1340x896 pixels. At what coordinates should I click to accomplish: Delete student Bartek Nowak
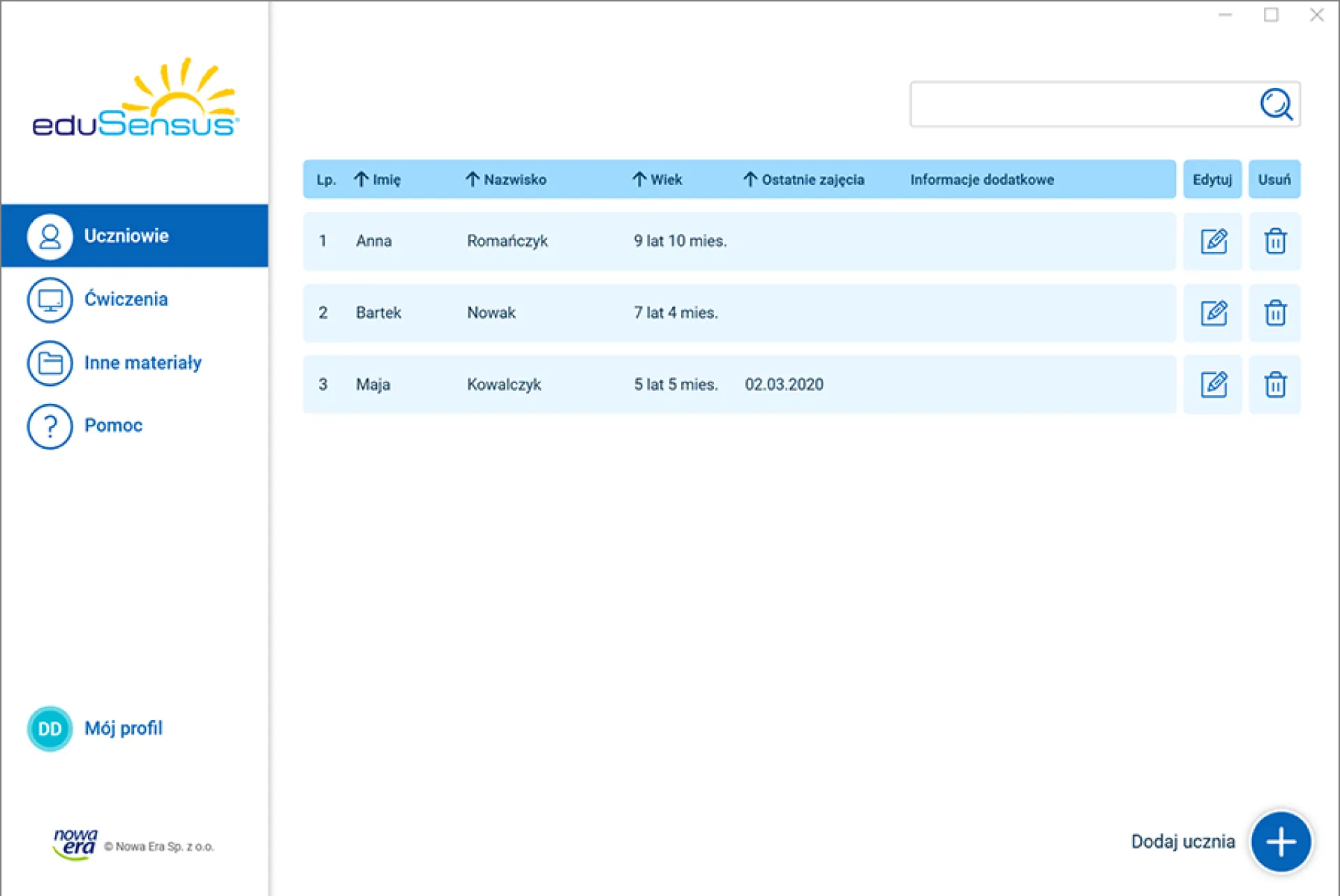point(1274,313)
